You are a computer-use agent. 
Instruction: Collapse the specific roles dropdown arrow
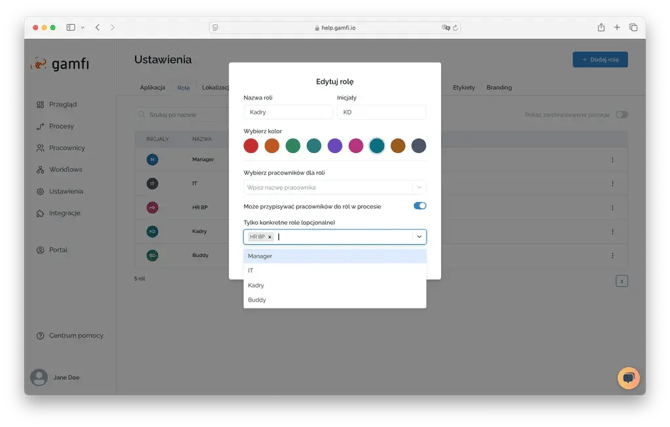click(419, 237)
